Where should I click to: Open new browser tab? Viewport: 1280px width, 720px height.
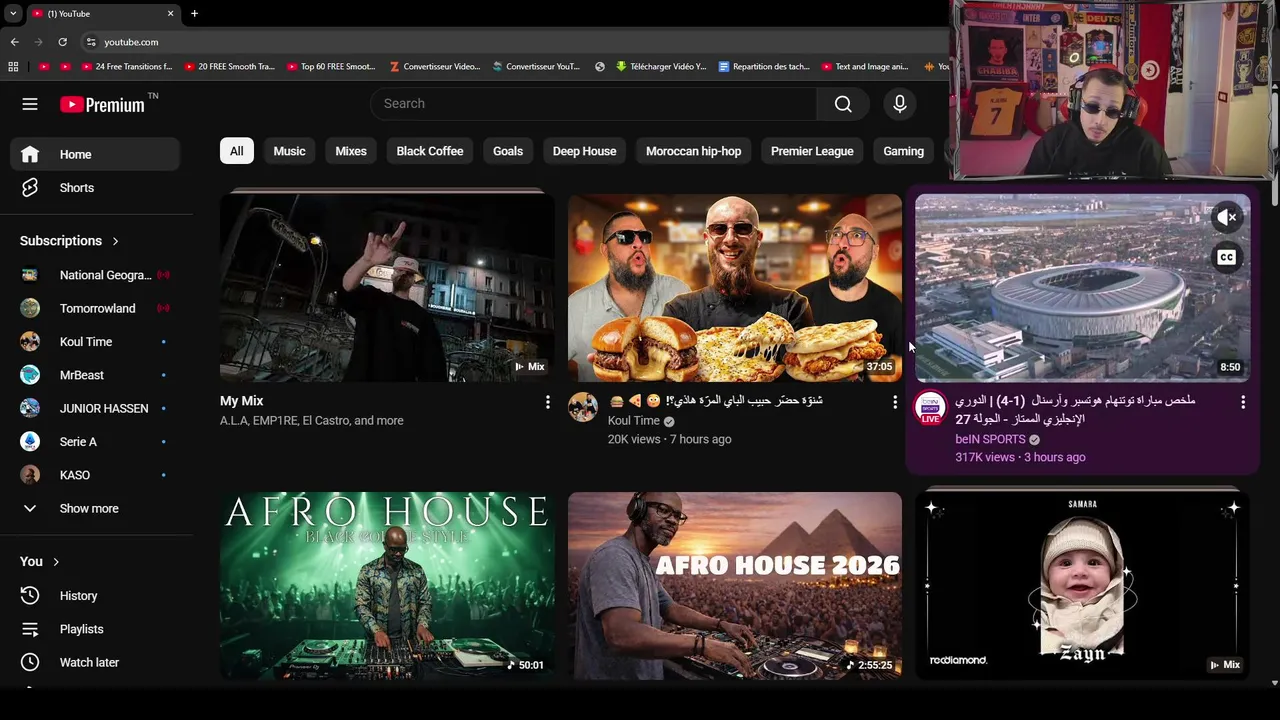[x=194, y=13]
